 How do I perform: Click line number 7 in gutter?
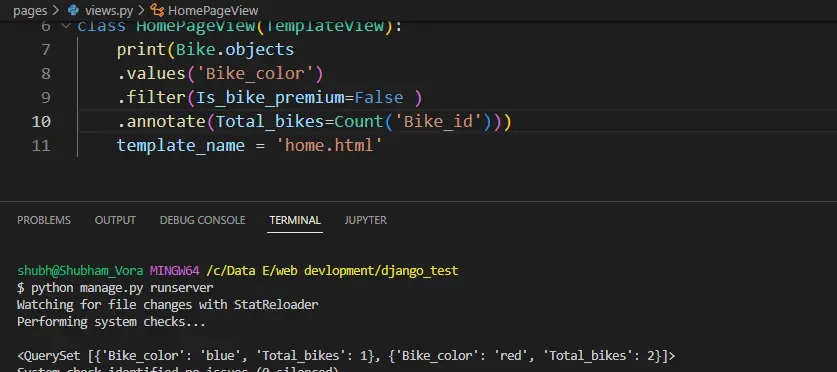[x=45, y=50]
